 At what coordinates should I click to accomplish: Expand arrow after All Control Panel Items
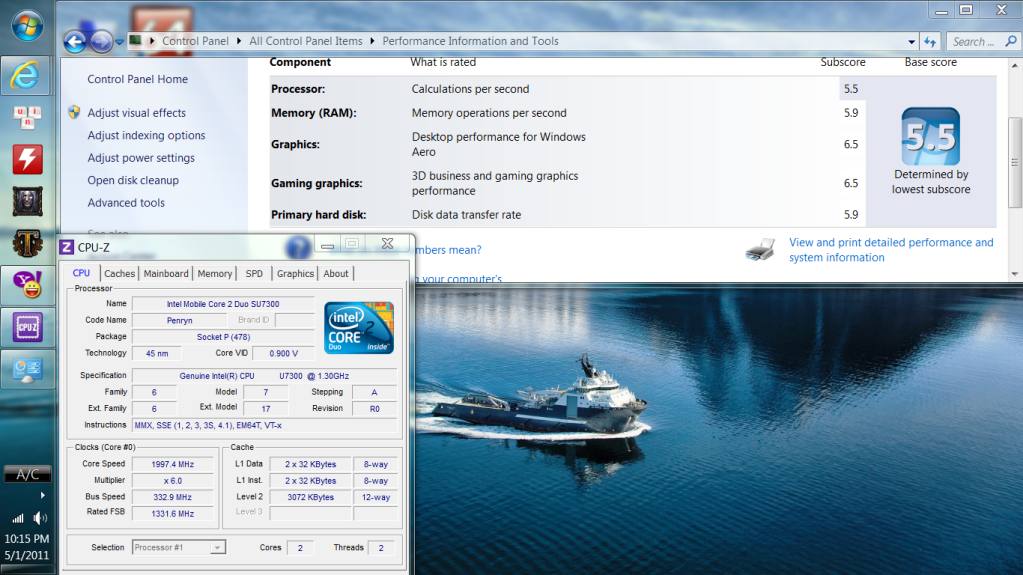[373, 41]
